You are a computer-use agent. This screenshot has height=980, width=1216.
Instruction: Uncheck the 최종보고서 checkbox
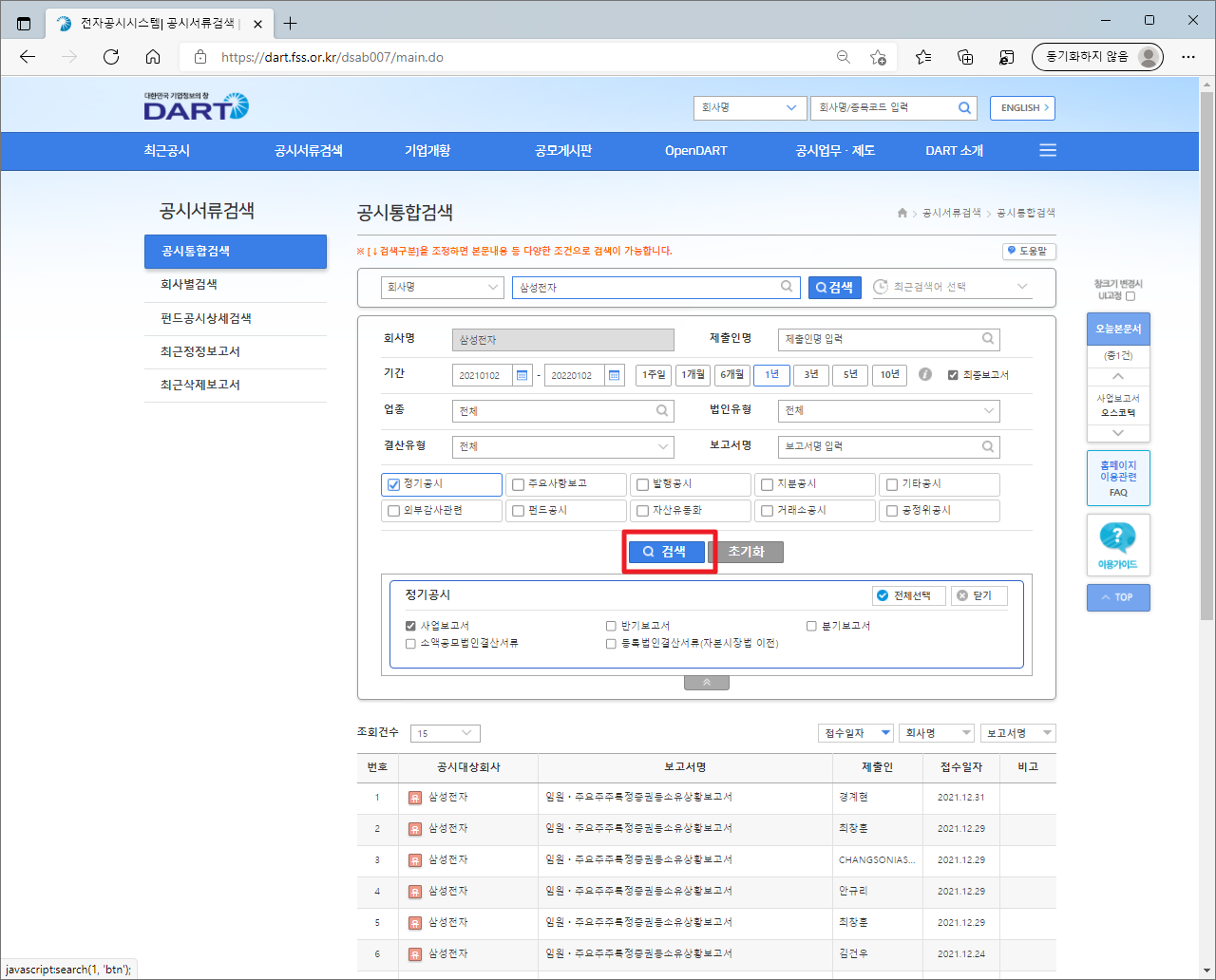(x=953, y=375)
